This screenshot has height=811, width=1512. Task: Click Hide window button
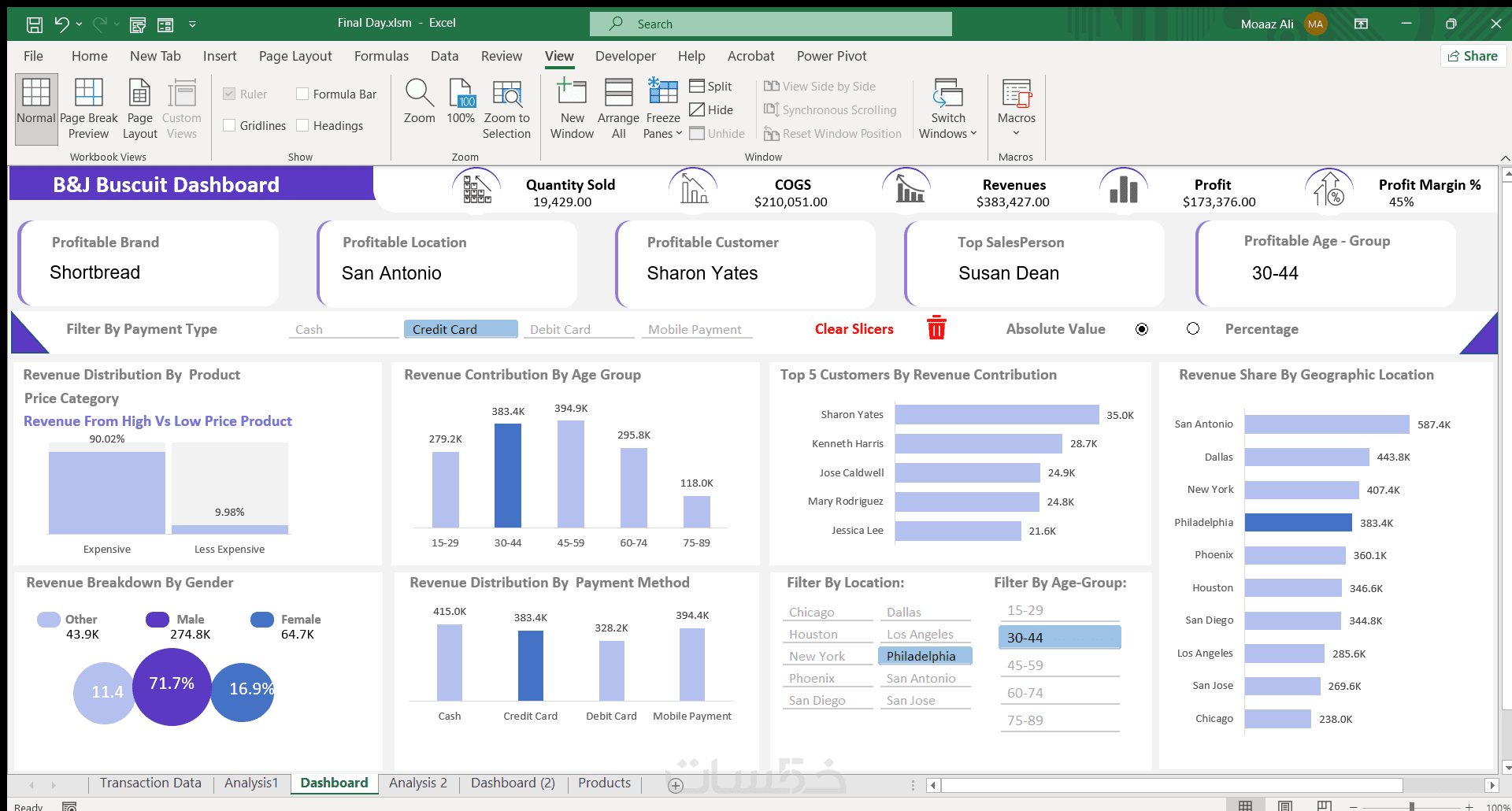[x=711, y=110]
